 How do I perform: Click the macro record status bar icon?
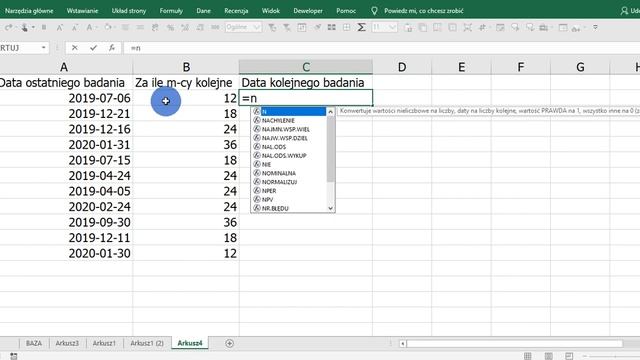click(x=13, y=356)
